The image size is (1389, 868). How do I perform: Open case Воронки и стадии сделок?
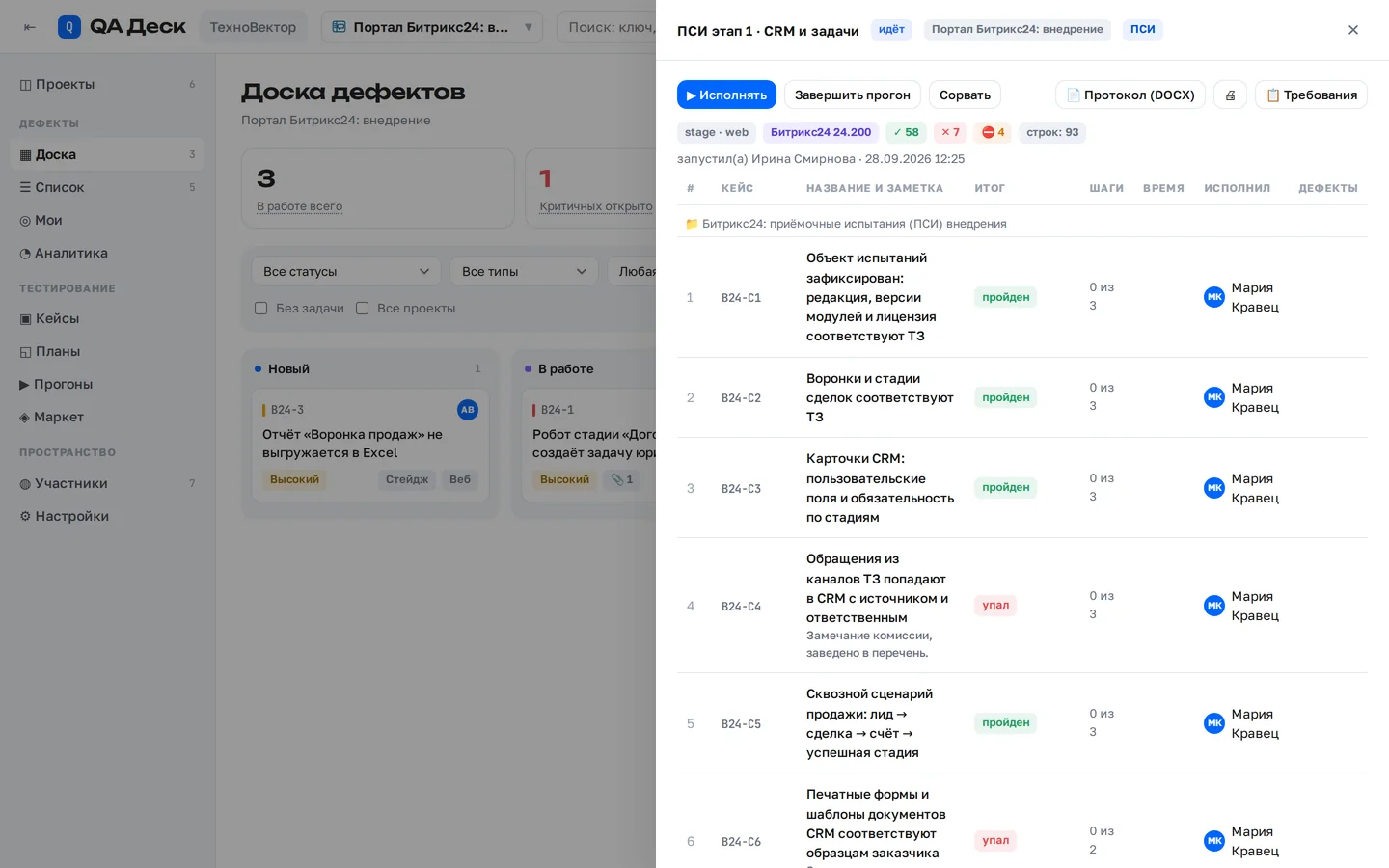click(880, 397)
